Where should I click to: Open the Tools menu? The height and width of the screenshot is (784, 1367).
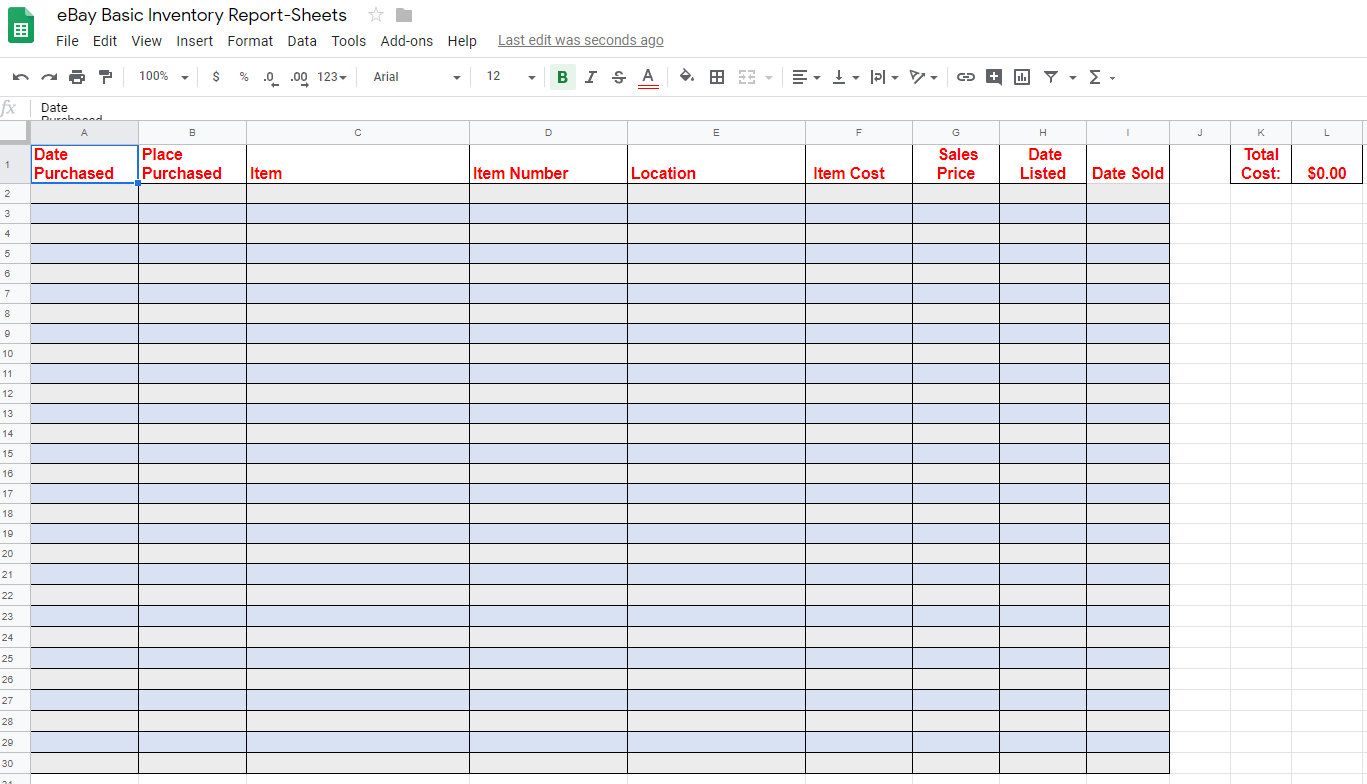coord(349,41)
